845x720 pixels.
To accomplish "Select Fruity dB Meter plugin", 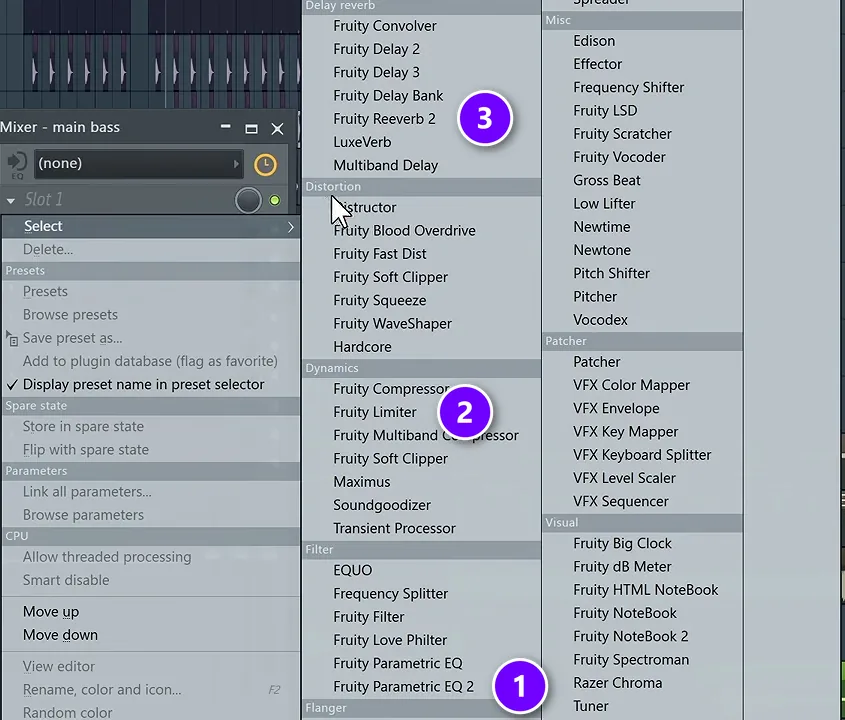I will (622, 566).
